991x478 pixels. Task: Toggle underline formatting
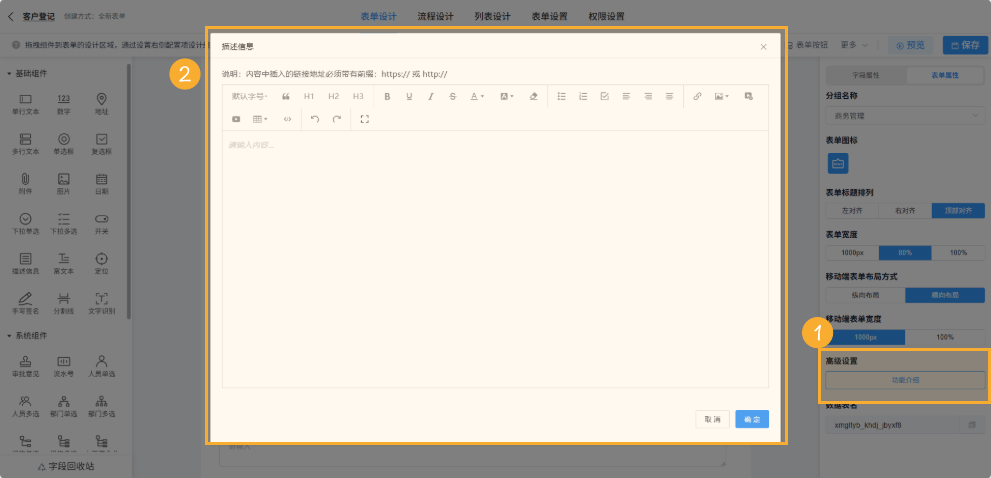coord(410,97)
